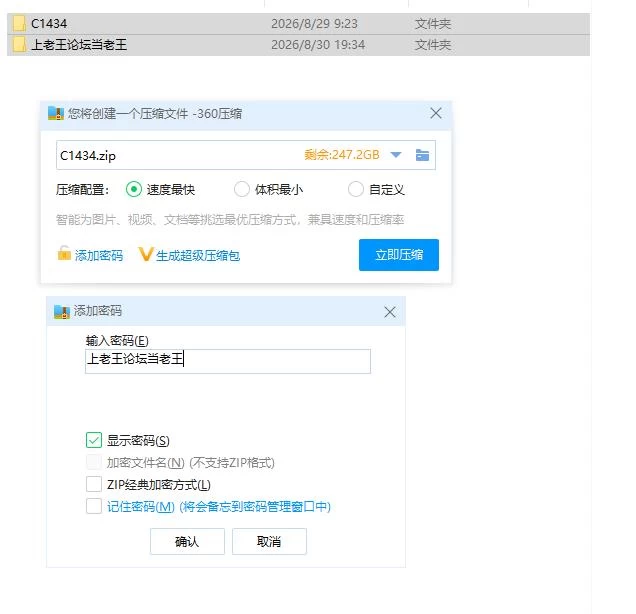Uncheck the 显示密码(S) checkbox
The width and height of the screenshot is (636, 614).
point(94,440)
